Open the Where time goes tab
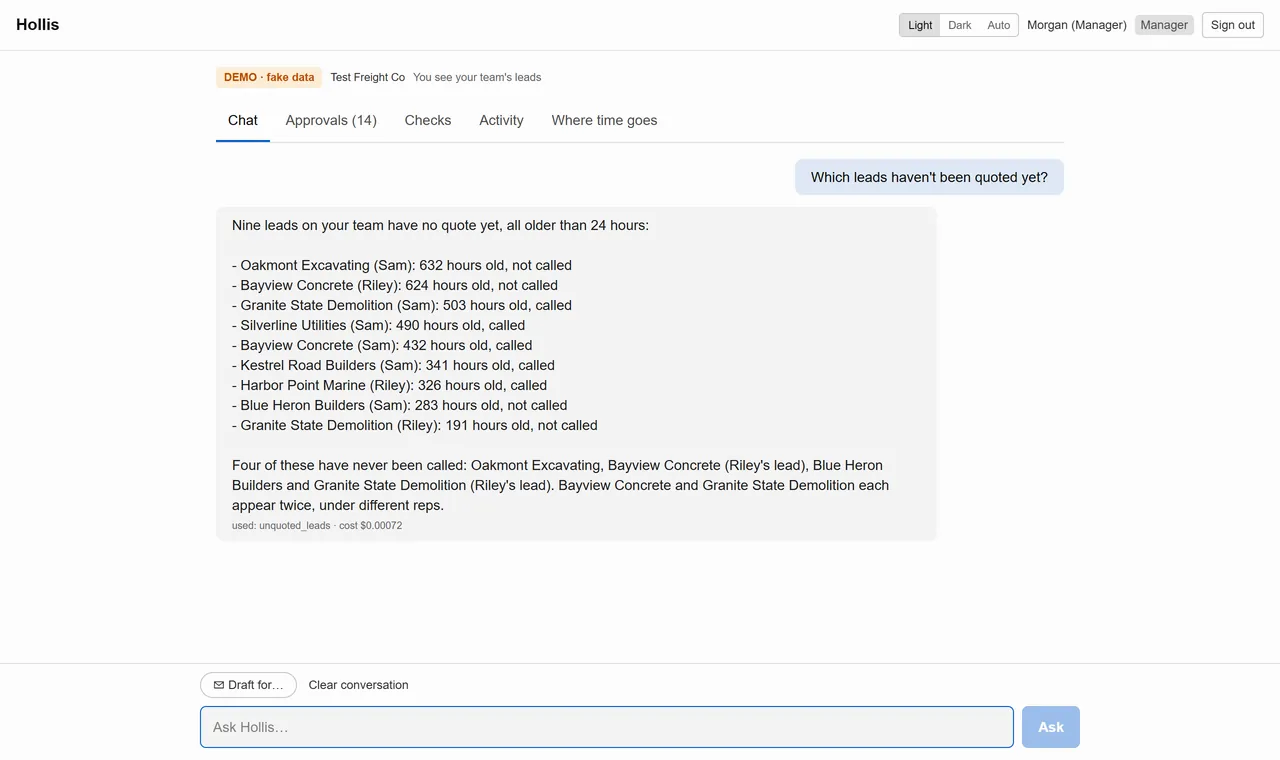This screenshot has height=760, width=1280. tap(604, 120)
